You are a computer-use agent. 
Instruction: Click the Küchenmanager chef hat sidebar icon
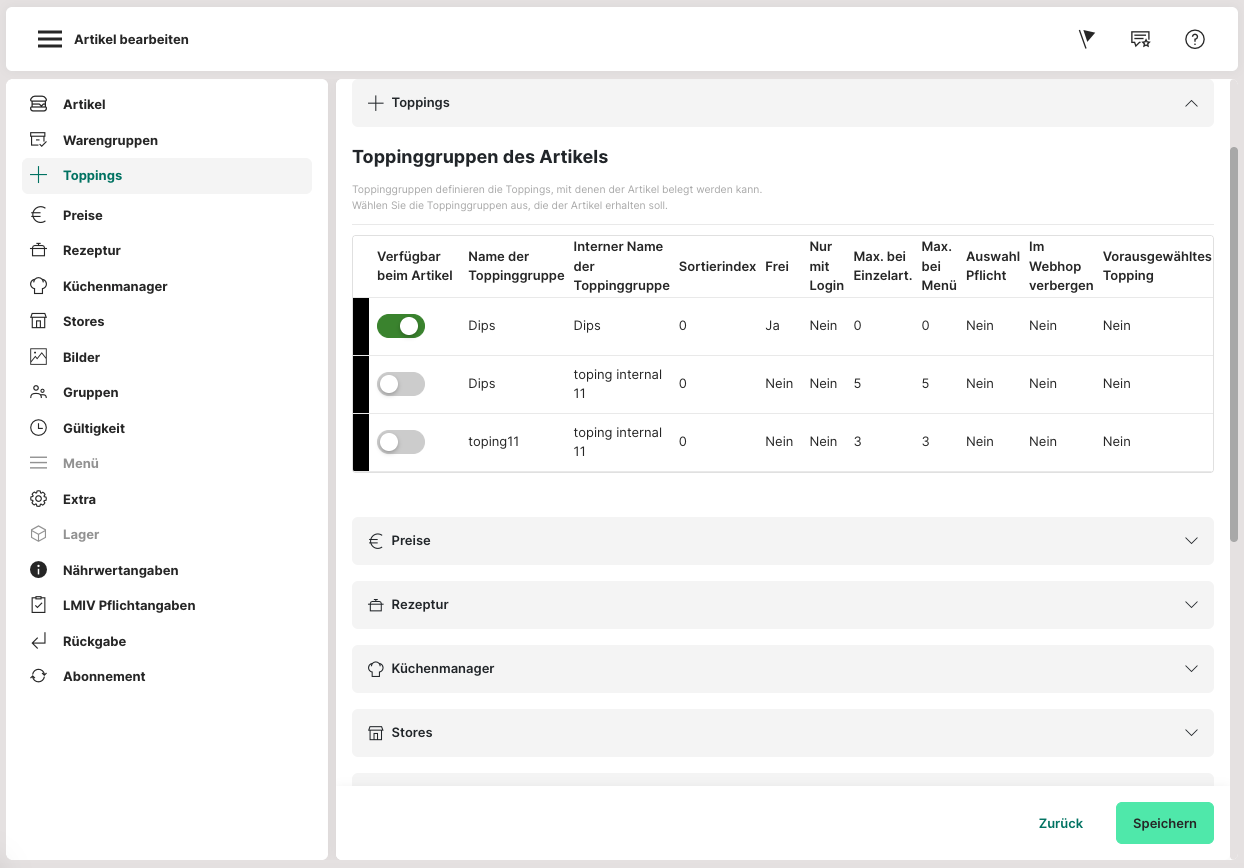point(38,286)
